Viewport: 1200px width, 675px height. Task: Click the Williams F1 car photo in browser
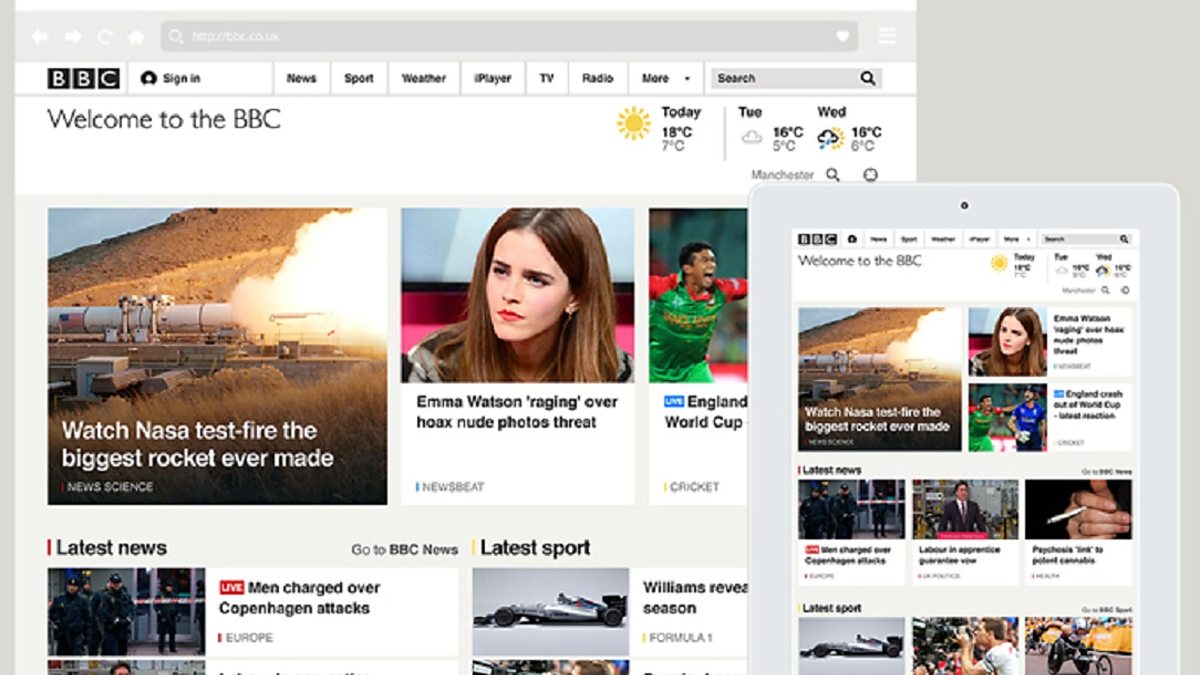point(551,612)
